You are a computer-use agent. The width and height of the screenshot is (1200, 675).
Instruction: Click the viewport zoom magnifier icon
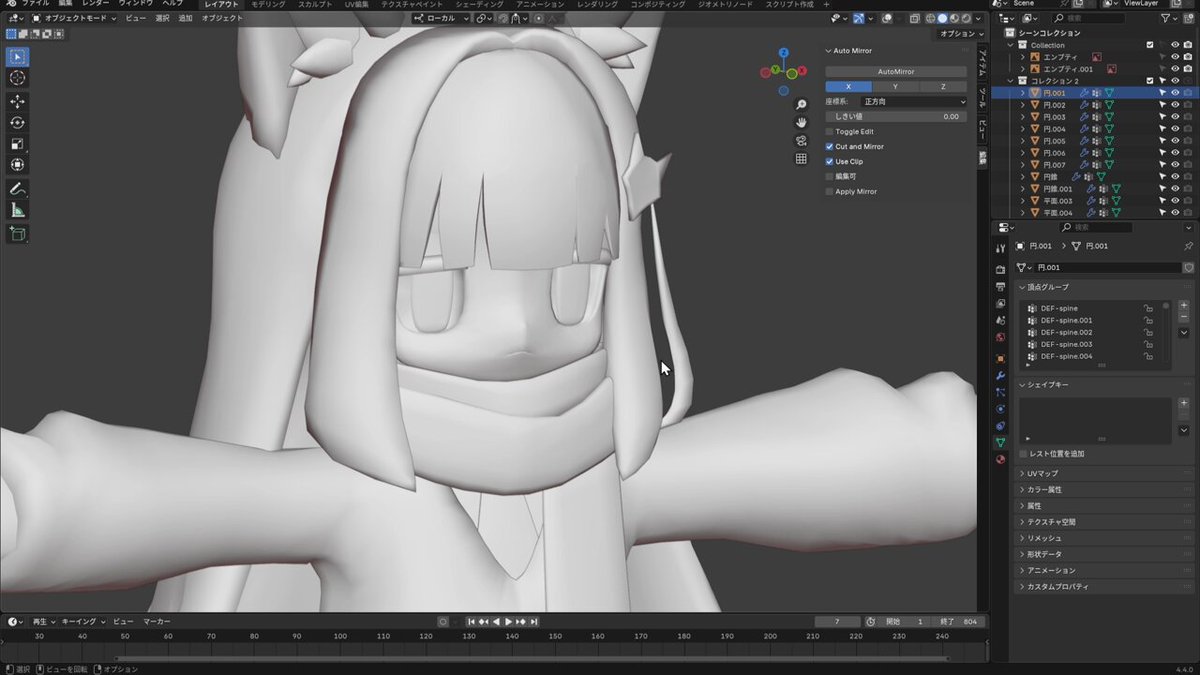click(801, 104)
